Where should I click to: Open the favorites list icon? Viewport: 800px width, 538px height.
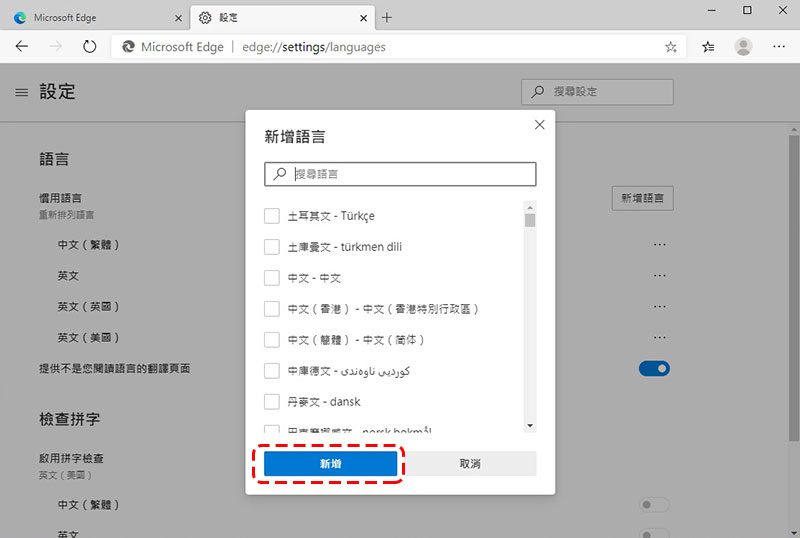point(708,46)
